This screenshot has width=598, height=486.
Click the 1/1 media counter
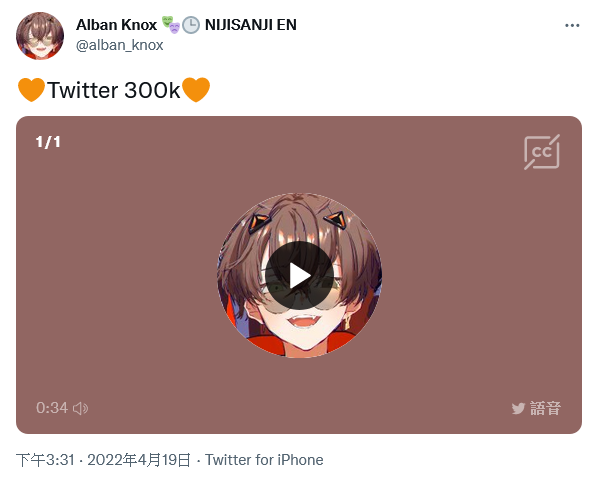pos(48,142)
